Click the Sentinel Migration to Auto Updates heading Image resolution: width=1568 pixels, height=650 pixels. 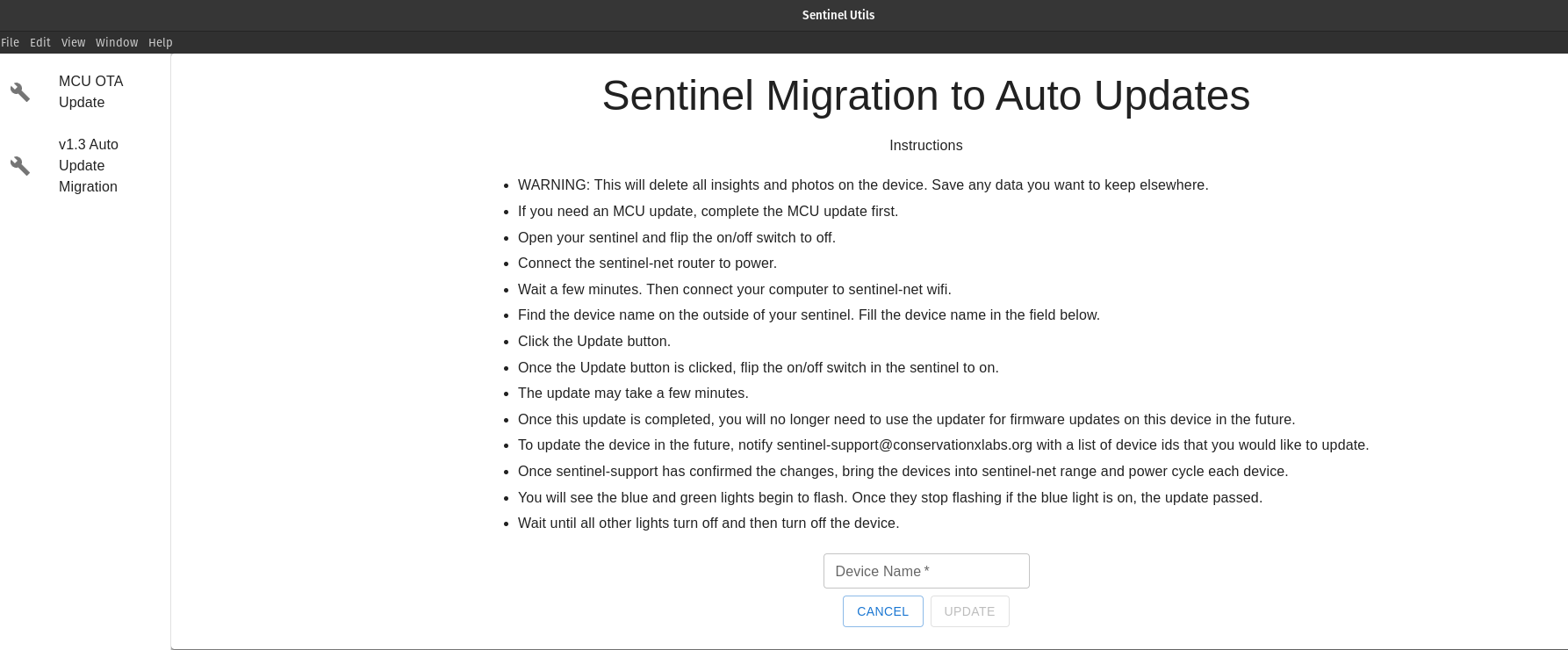point(925,96)
